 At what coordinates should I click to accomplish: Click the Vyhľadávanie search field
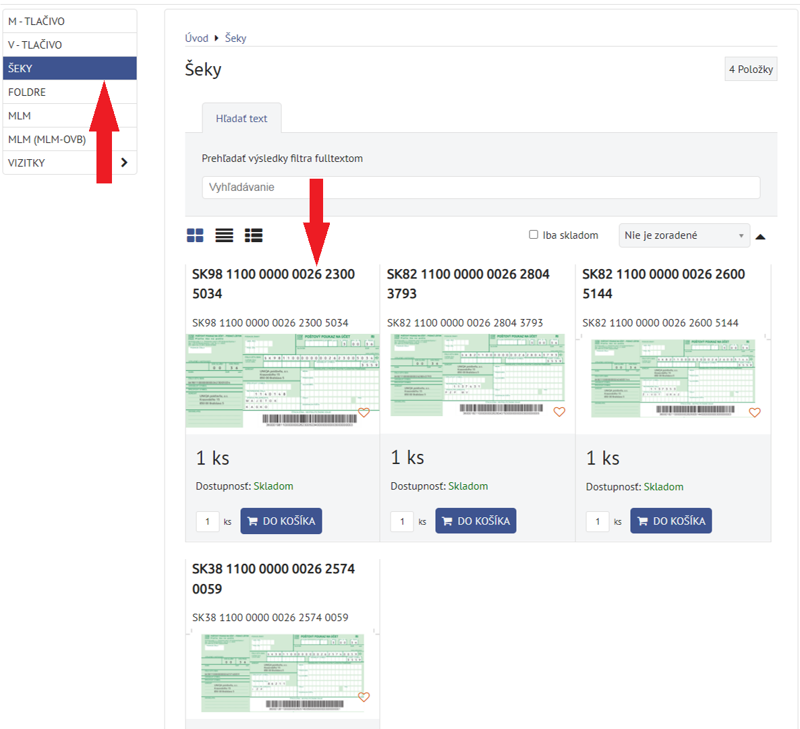(x=480, y=187)
